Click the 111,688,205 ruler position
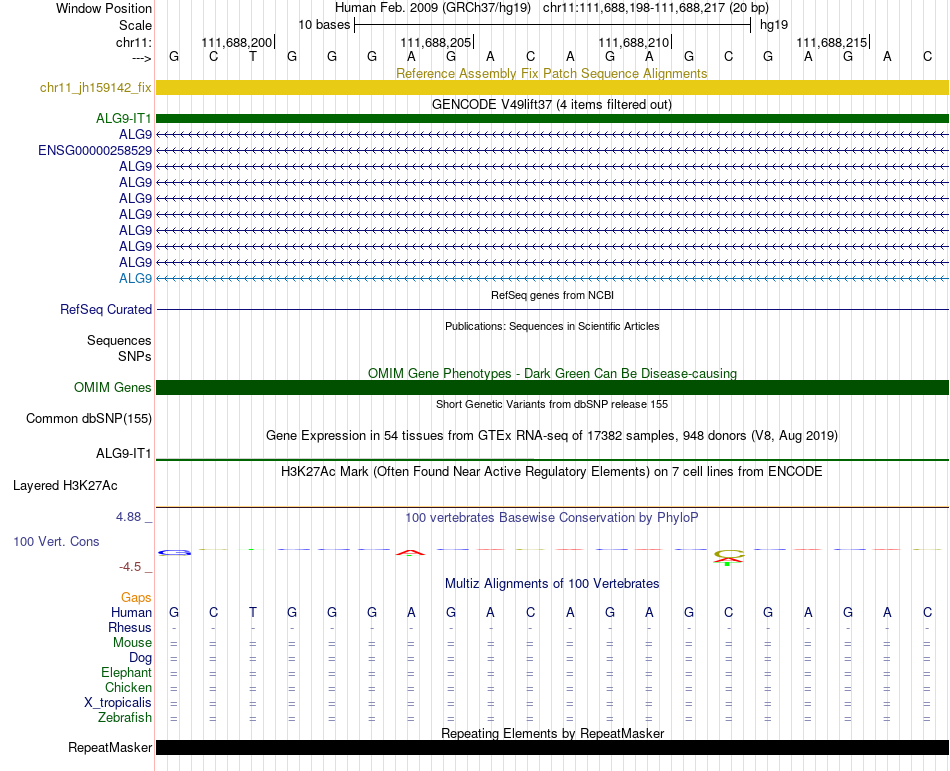950x771 pixels. click(x=436, y=42)
